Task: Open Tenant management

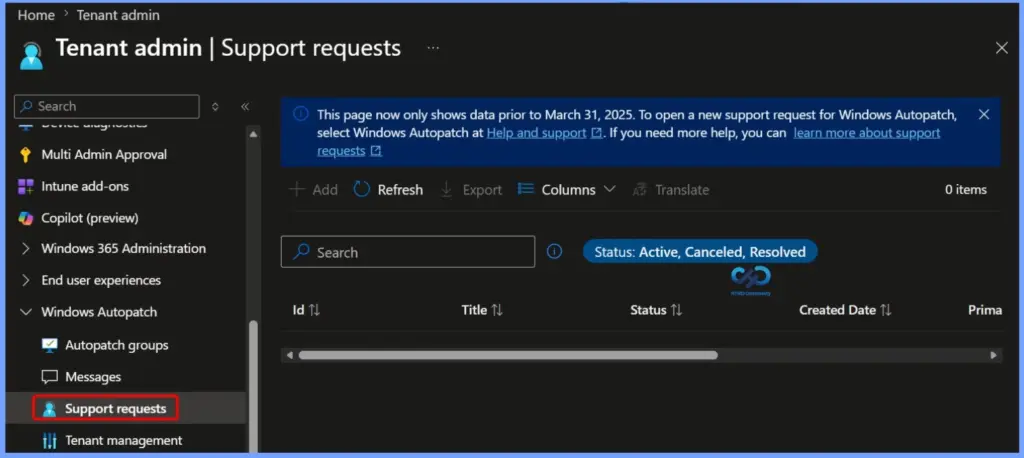Action: point(123,440)
